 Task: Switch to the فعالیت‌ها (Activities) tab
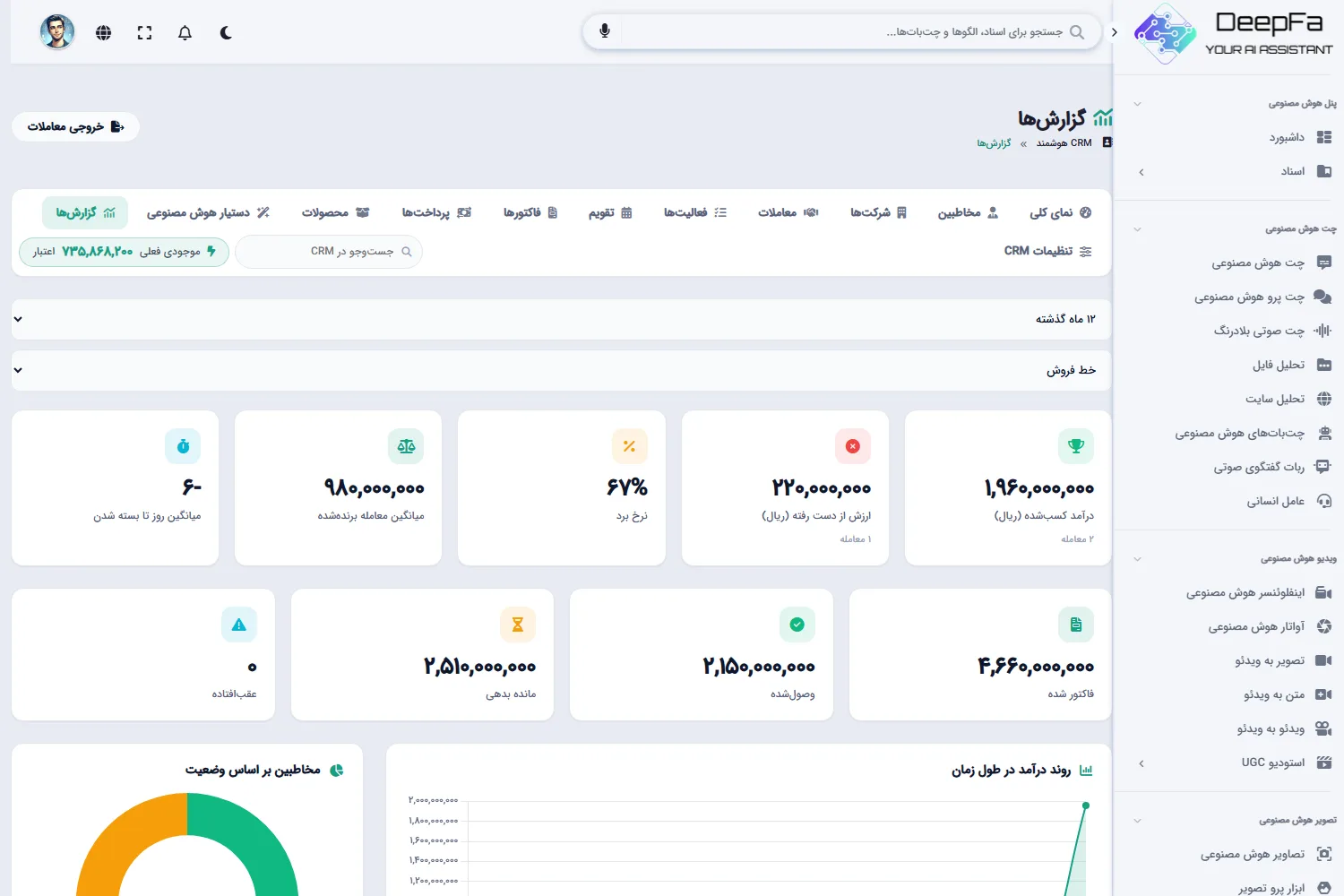click(x=695, y=212)
